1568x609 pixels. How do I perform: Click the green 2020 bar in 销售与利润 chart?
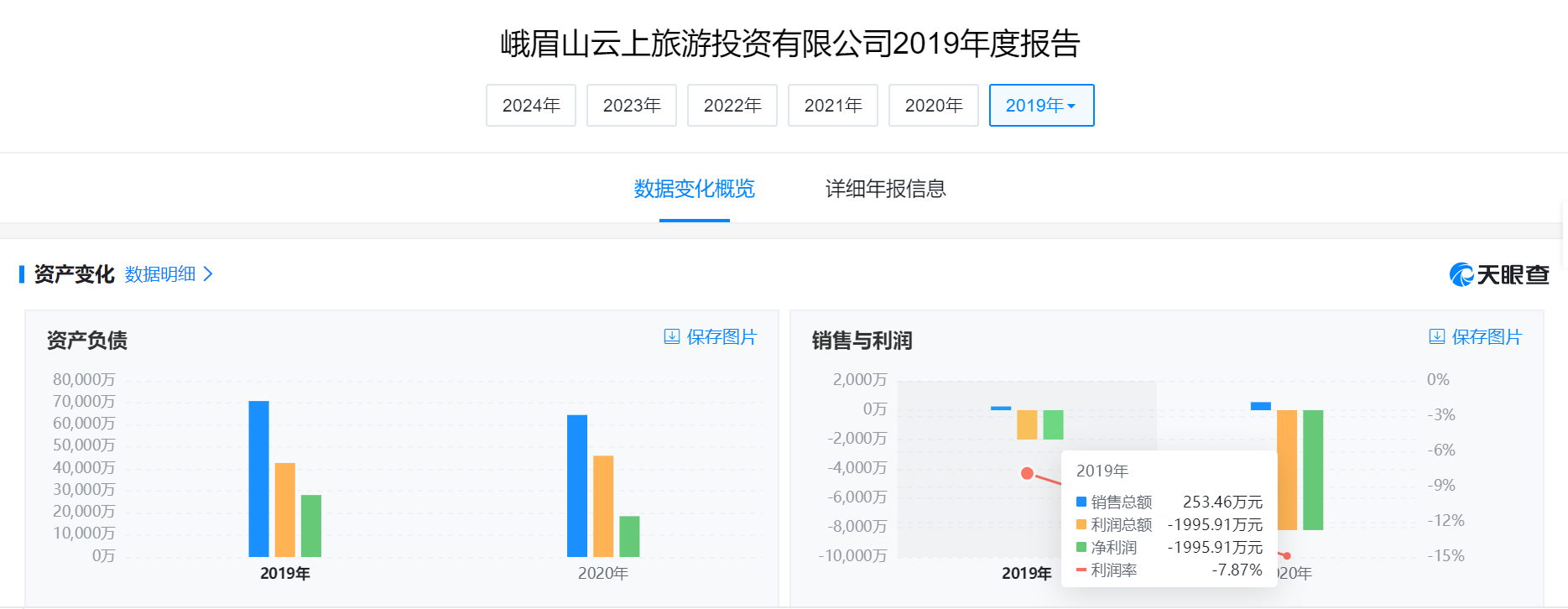point(1313,470)
